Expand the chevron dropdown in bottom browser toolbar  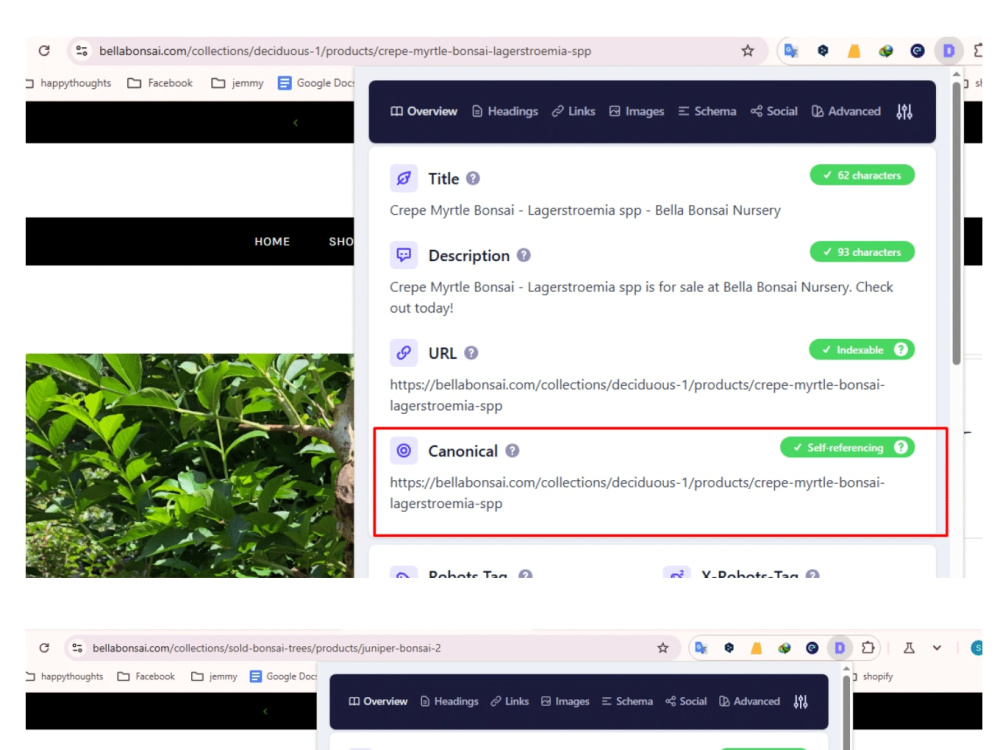click(x=937, y=648)
